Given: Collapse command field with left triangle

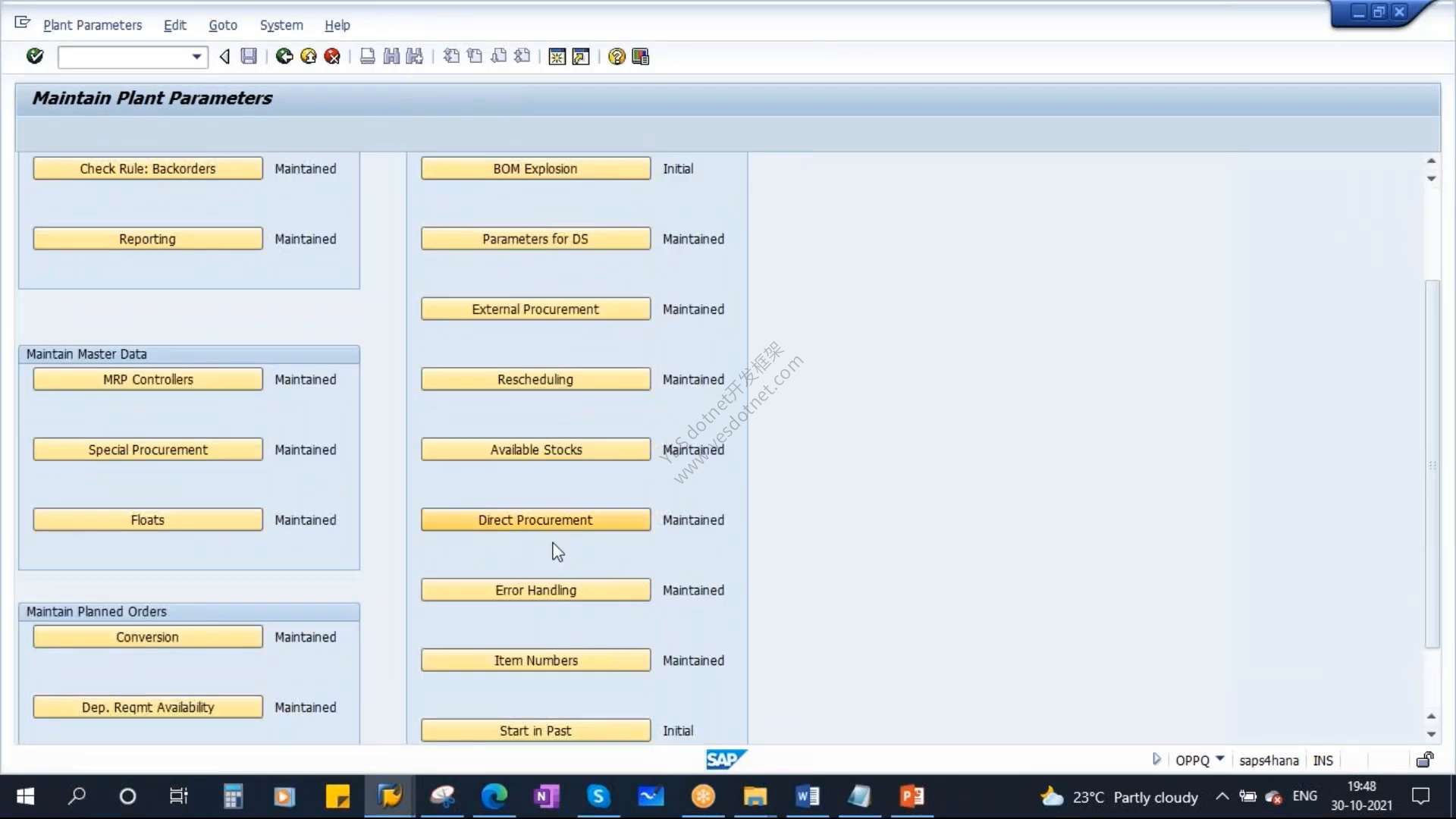Looking at the screenshot, I should click(x=224, y=57).
